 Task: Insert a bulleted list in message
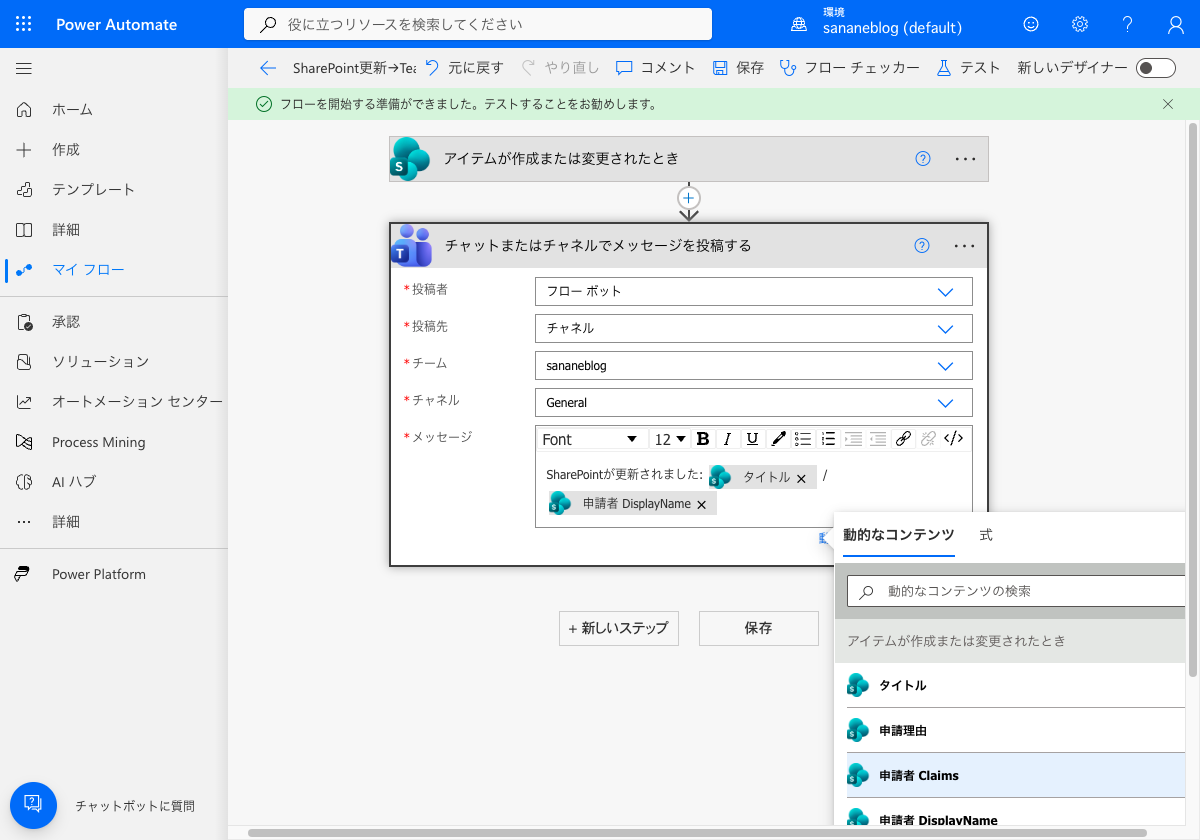click(x=803, y=439)
